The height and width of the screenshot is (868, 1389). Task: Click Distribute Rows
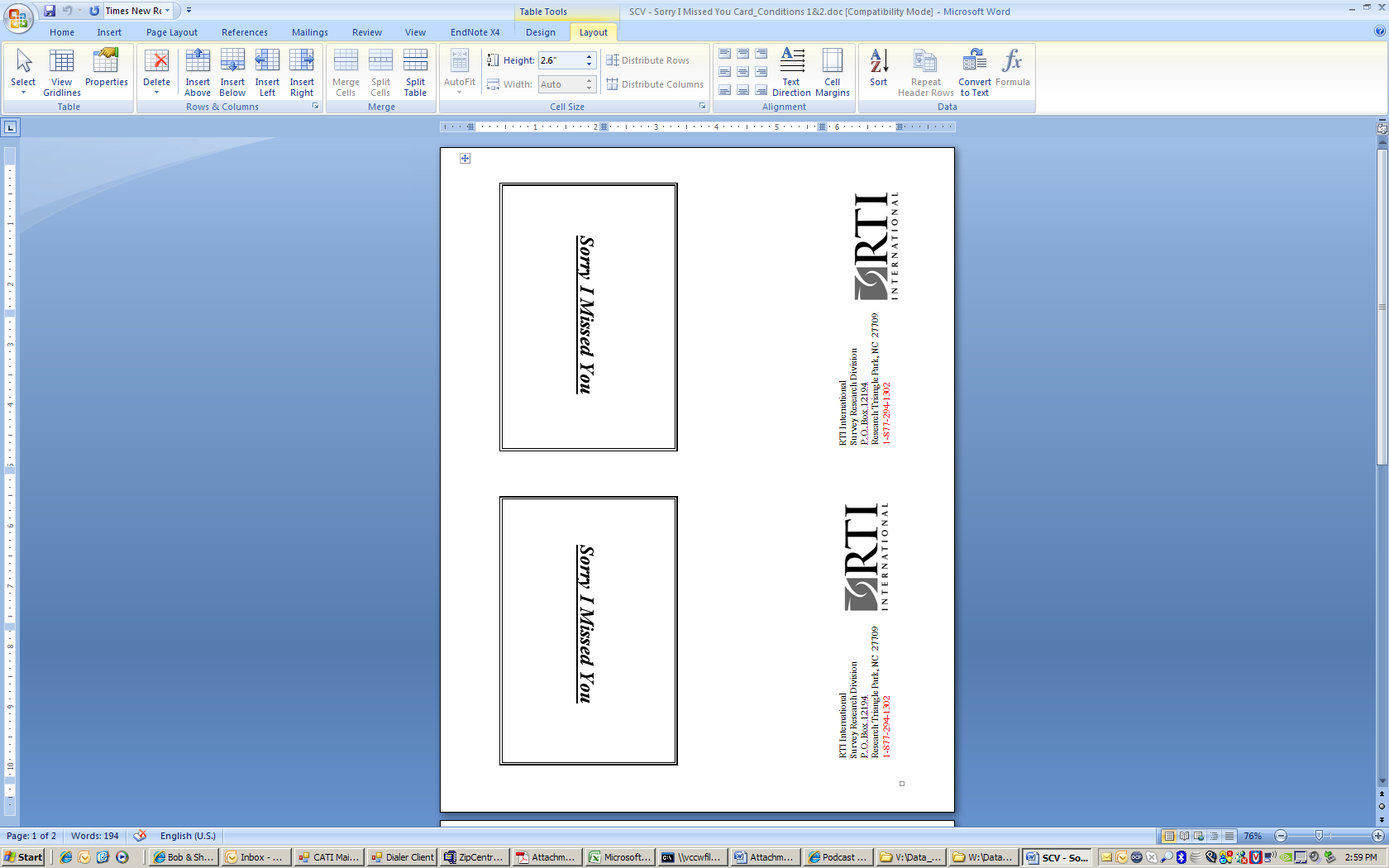648,60
